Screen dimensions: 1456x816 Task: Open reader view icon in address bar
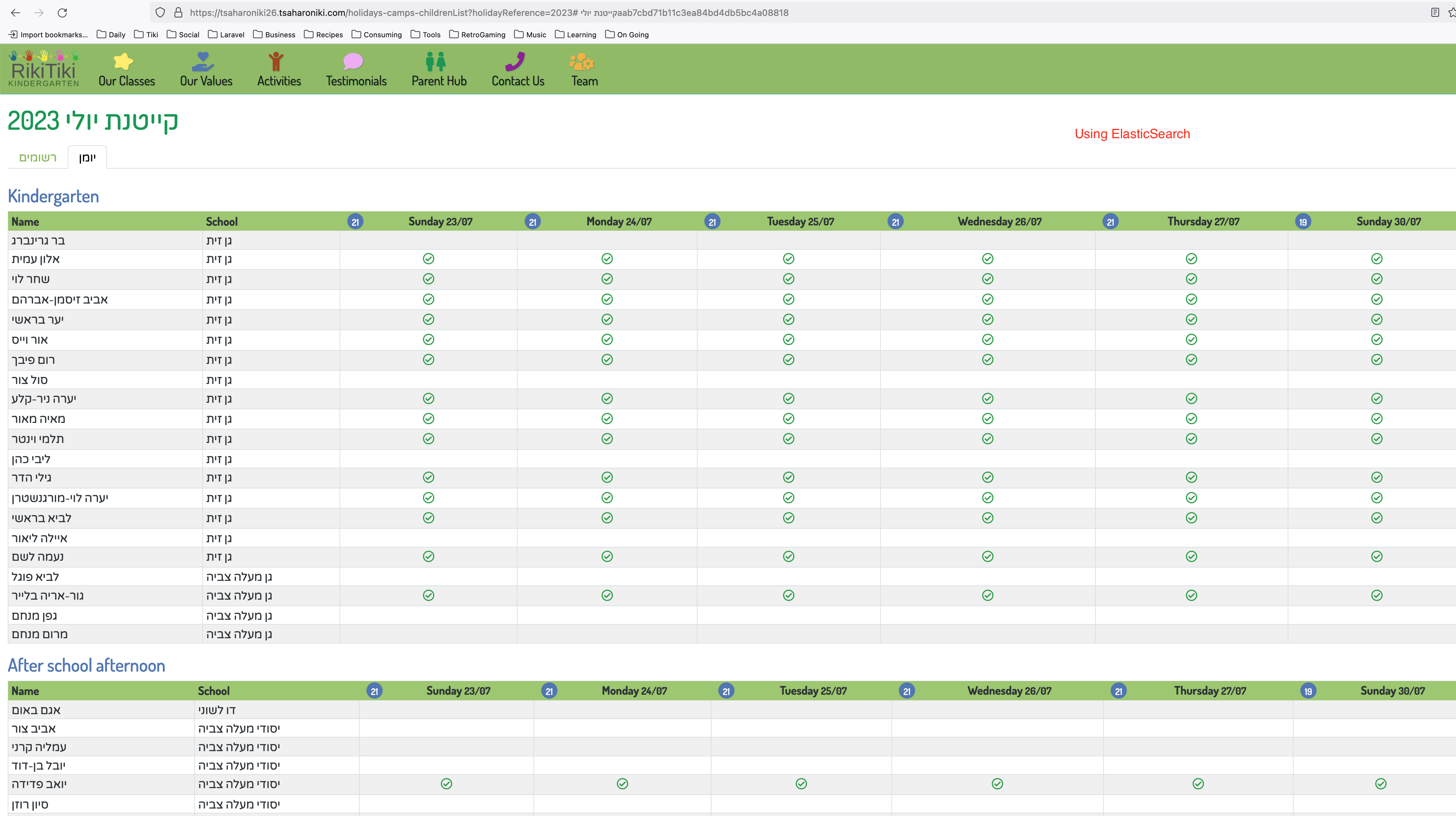(1435, 12)
